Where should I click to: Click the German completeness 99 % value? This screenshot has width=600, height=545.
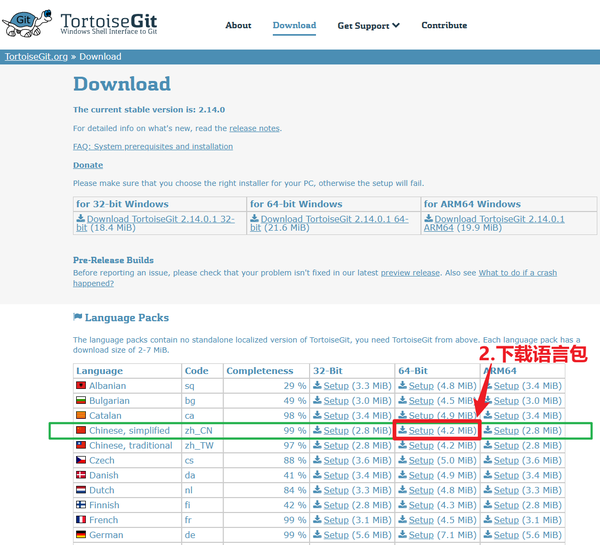(295, 535)
